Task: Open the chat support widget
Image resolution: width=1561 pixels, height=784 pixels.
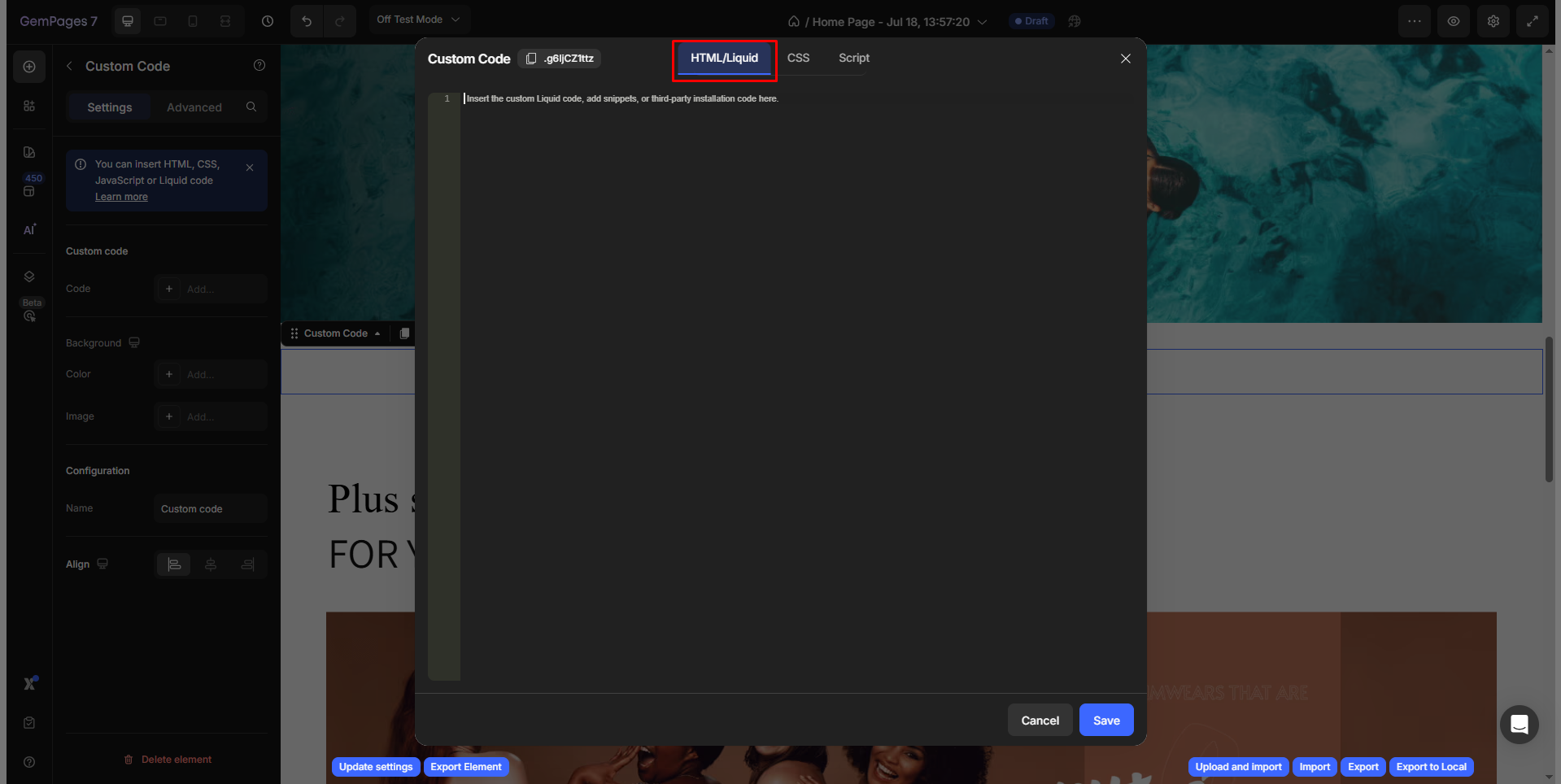Action: tap(1520, 725)
